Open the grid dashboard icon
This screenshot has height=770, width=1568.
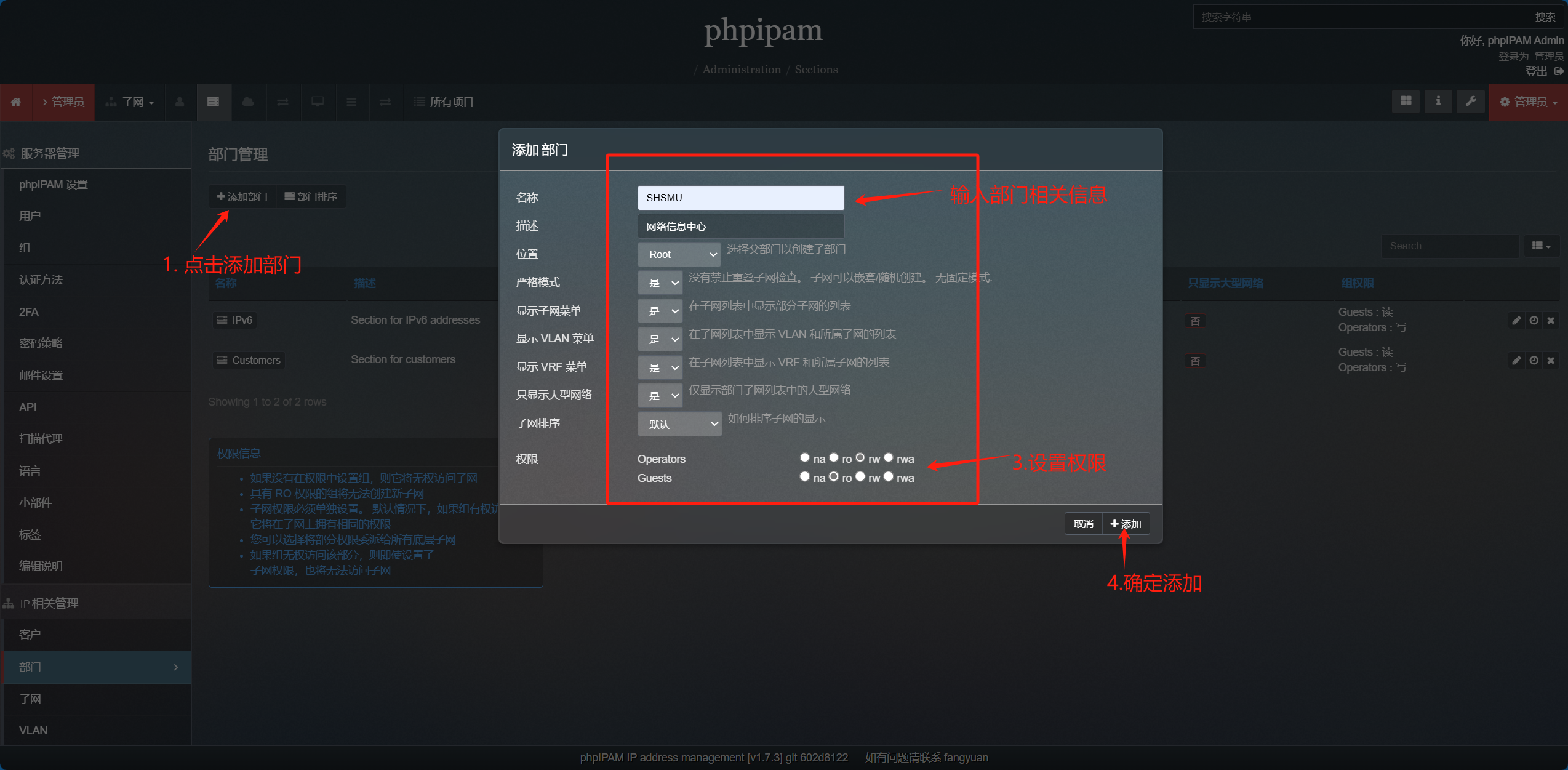tap(1406, 101)
